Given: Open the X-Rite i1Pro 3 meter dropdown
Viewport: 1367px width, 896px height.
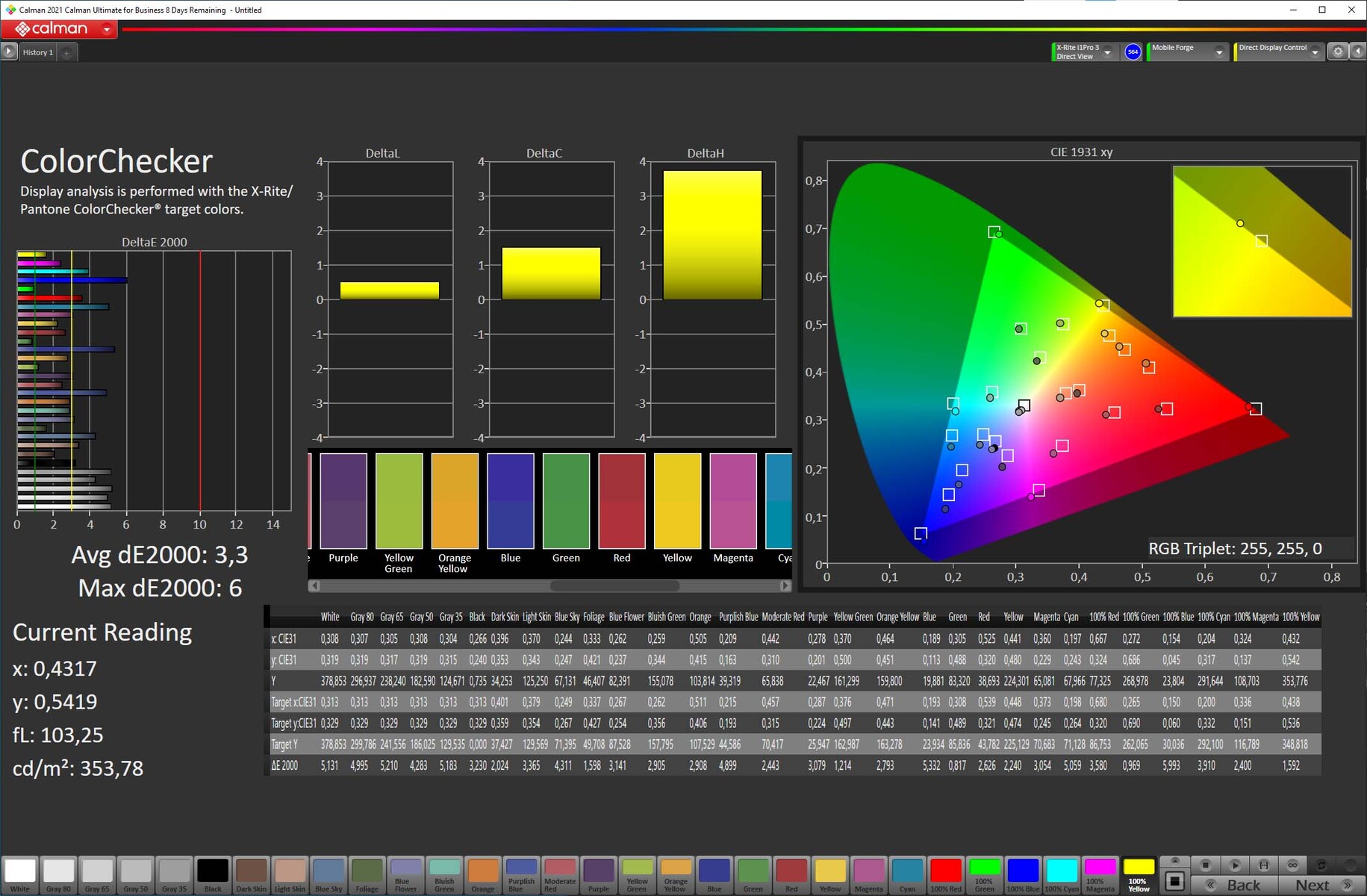Looking at the screenshot, I should (1107, 52).
